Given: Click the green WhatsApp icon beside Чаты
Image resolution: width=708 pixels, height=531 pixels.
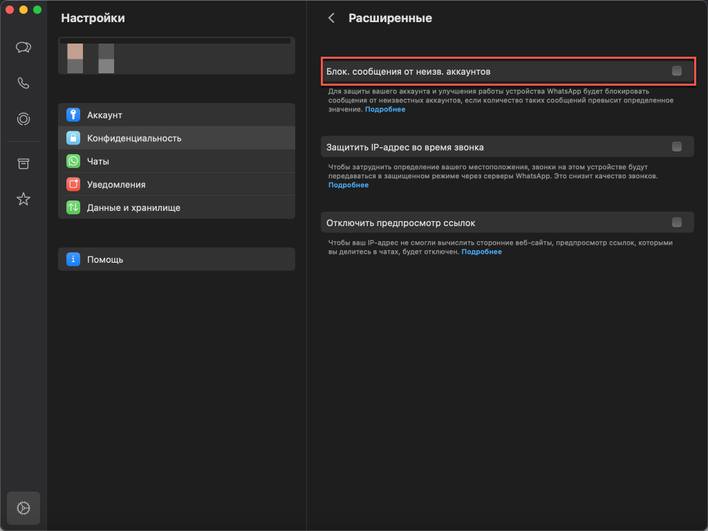Looking at the screenshot, I should coord(73,161).
